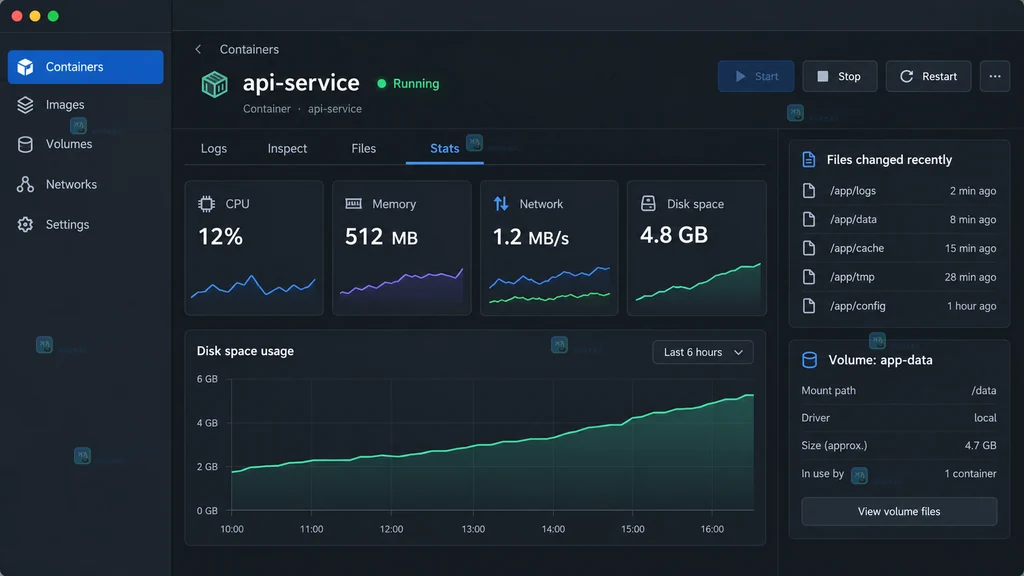Select the Stats tab
This screenshot has width=1024, height=576.
[445, 148]
